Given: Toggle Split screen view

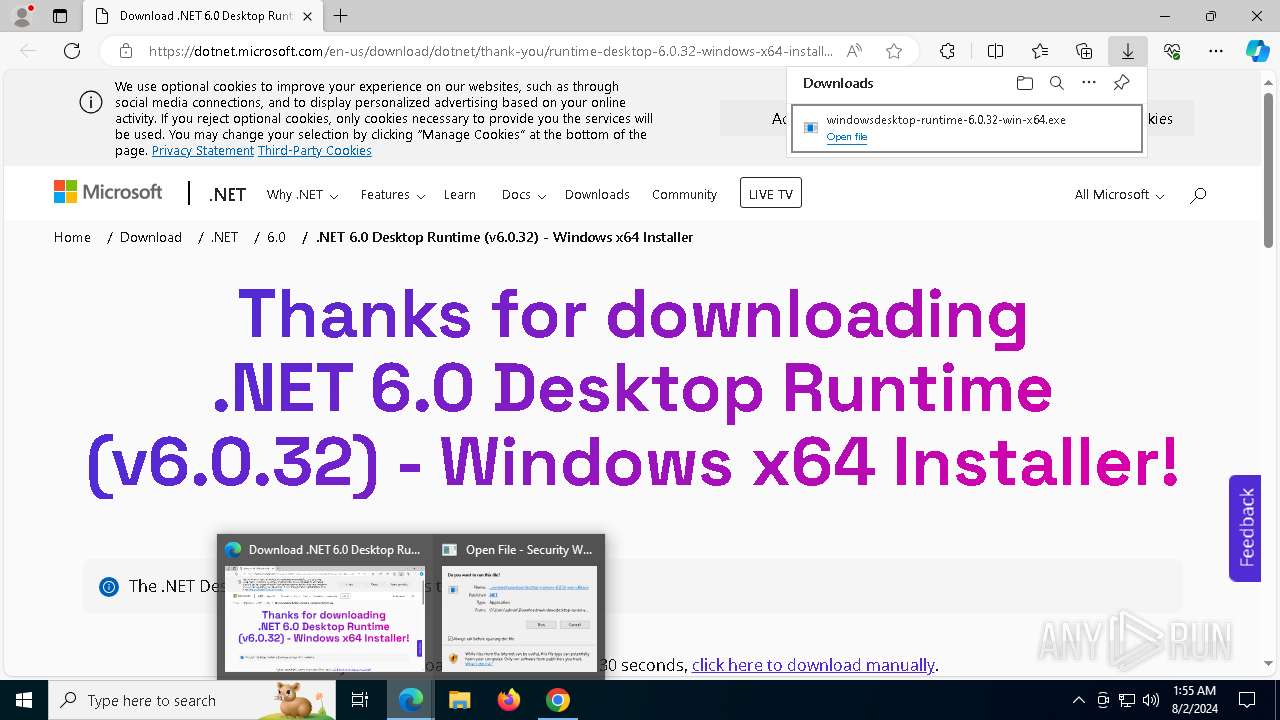Looking at the screenshot, I should [995, 51].
